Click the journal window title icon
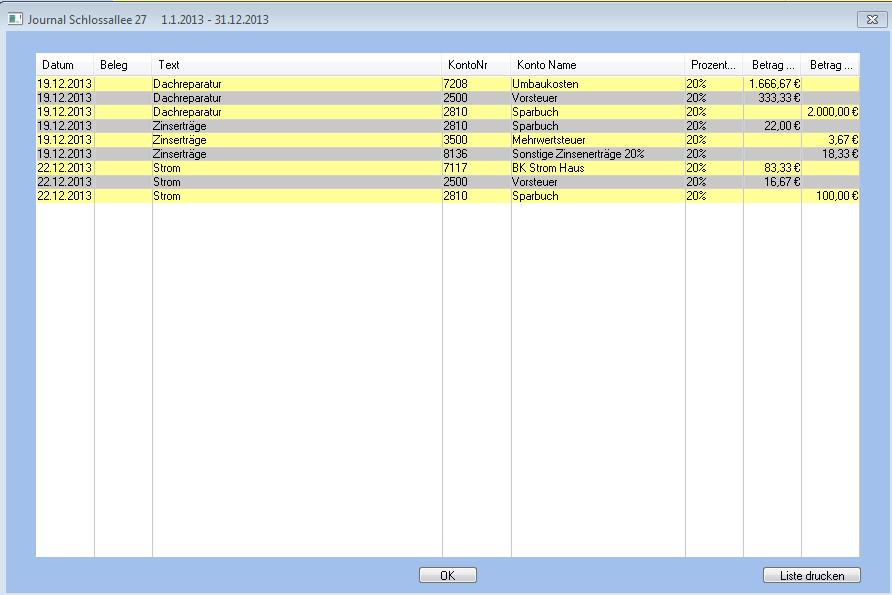This screenshot has width=892, height=595. (15, 19)
